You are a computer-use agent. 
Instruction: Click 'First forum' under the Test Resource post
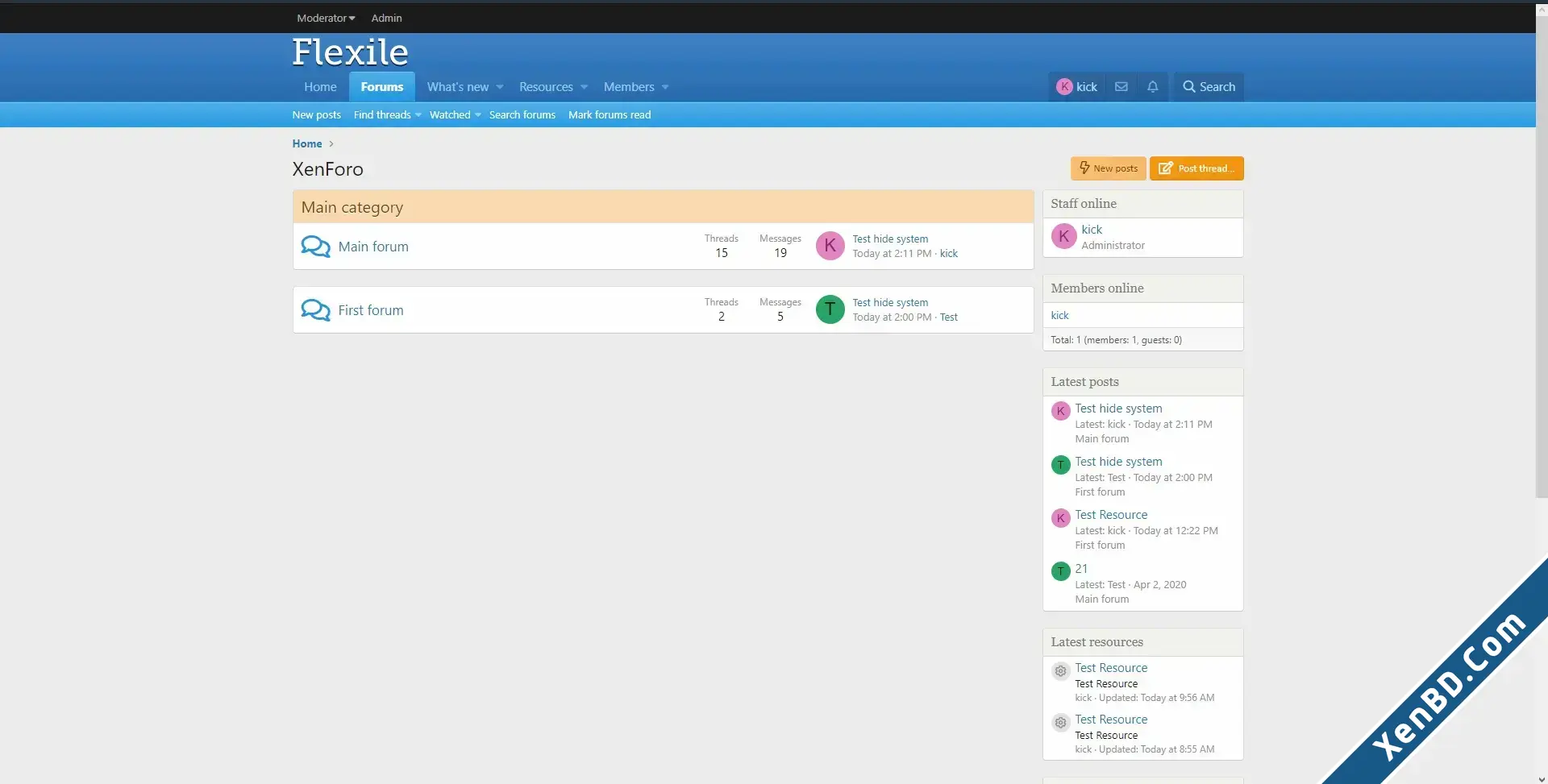click(1100, 545)
